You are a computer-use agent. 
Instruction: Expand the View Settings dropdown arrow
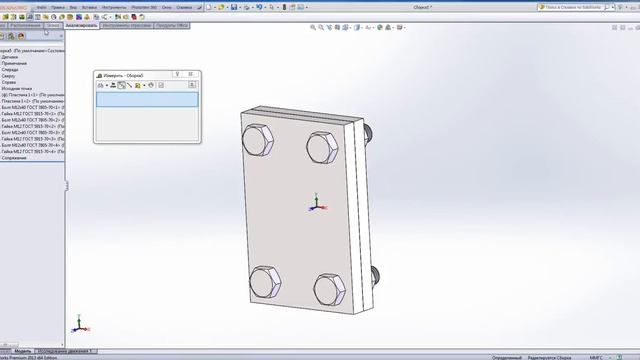[405, 28]
